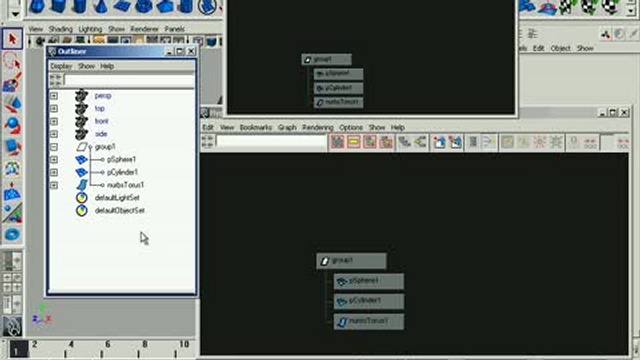This screenshot has height=360, width=640.
Task: Expand the front camera in Outliner
Action: [x=54, y=122]
